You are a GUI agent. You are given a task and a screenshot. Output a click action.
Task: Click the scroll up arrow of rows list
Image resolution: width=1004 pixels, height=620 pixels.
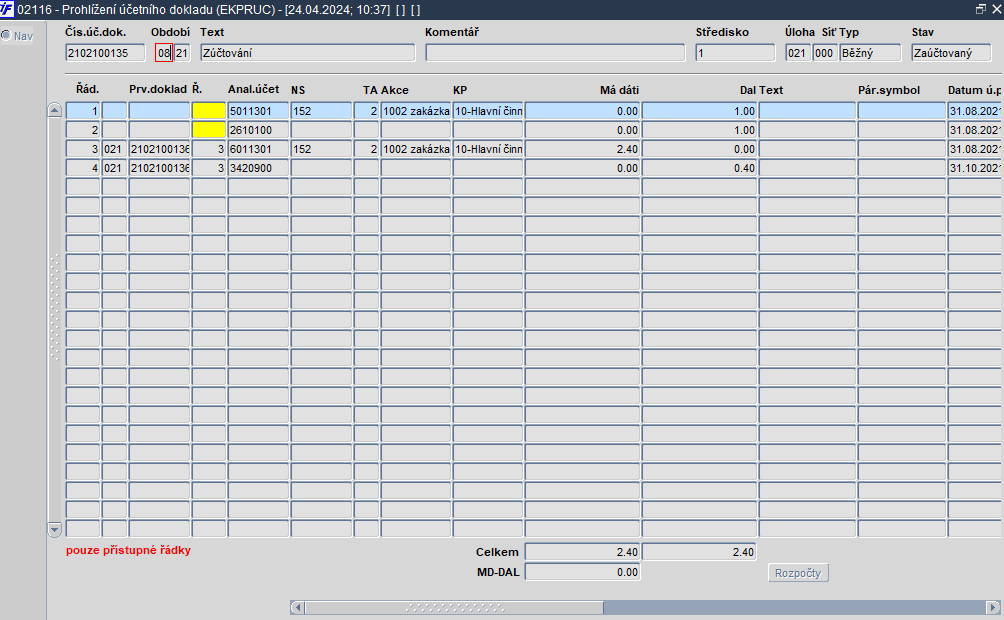54,110
